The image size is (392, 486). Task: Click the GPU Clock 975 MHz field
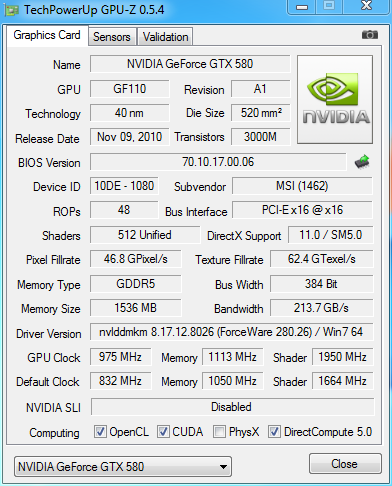120,357
